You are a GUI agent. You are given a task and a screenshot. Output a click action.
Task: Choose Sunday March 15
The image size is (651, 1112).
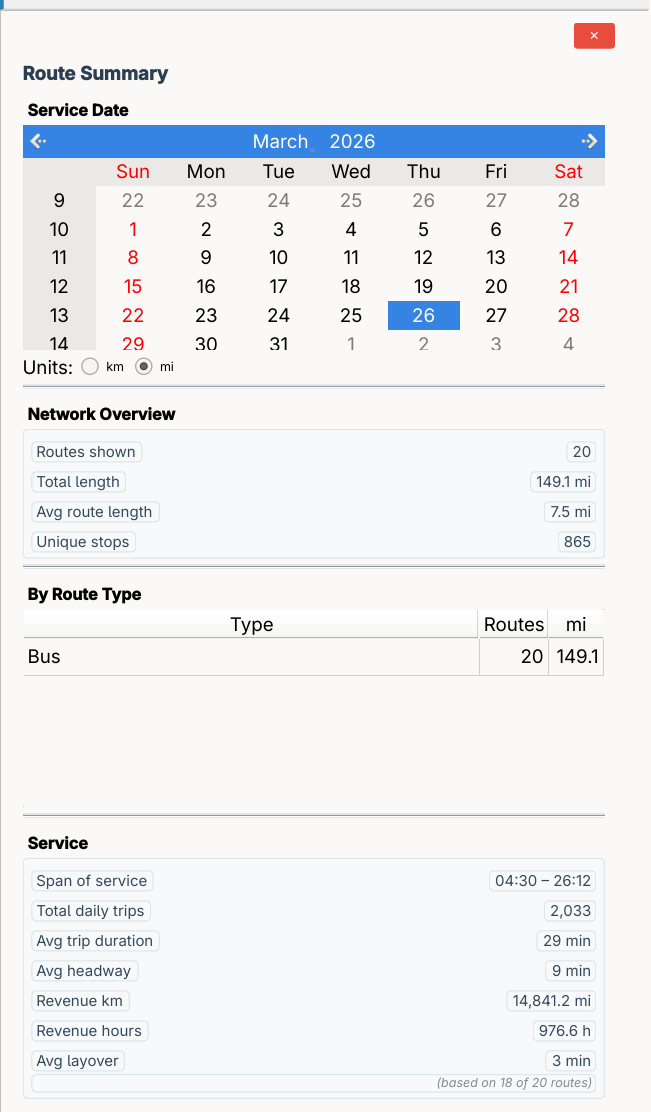(x=133, y=287)
